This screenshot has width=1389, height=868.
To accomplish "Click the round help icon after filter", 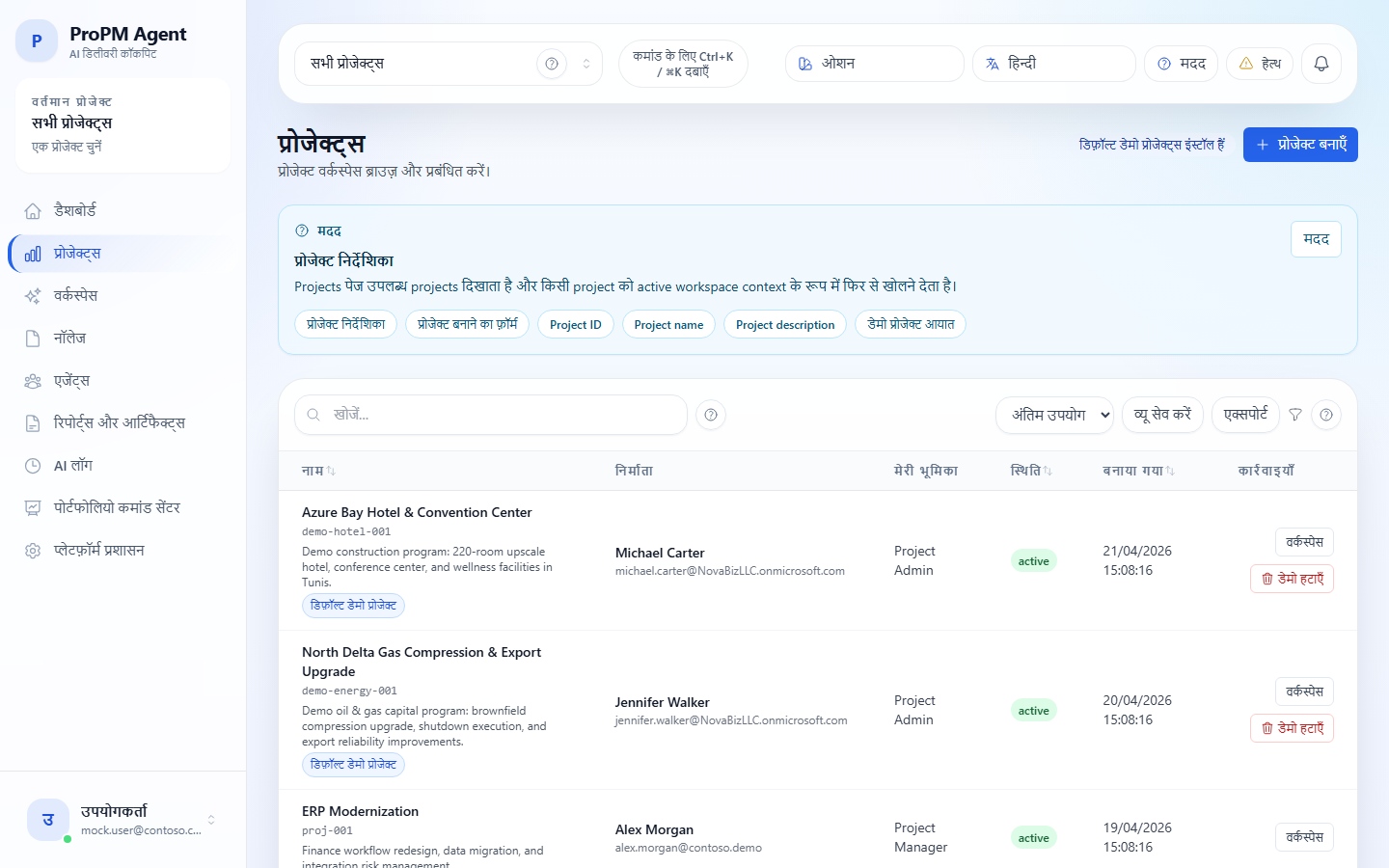I will coord(1326,415).
